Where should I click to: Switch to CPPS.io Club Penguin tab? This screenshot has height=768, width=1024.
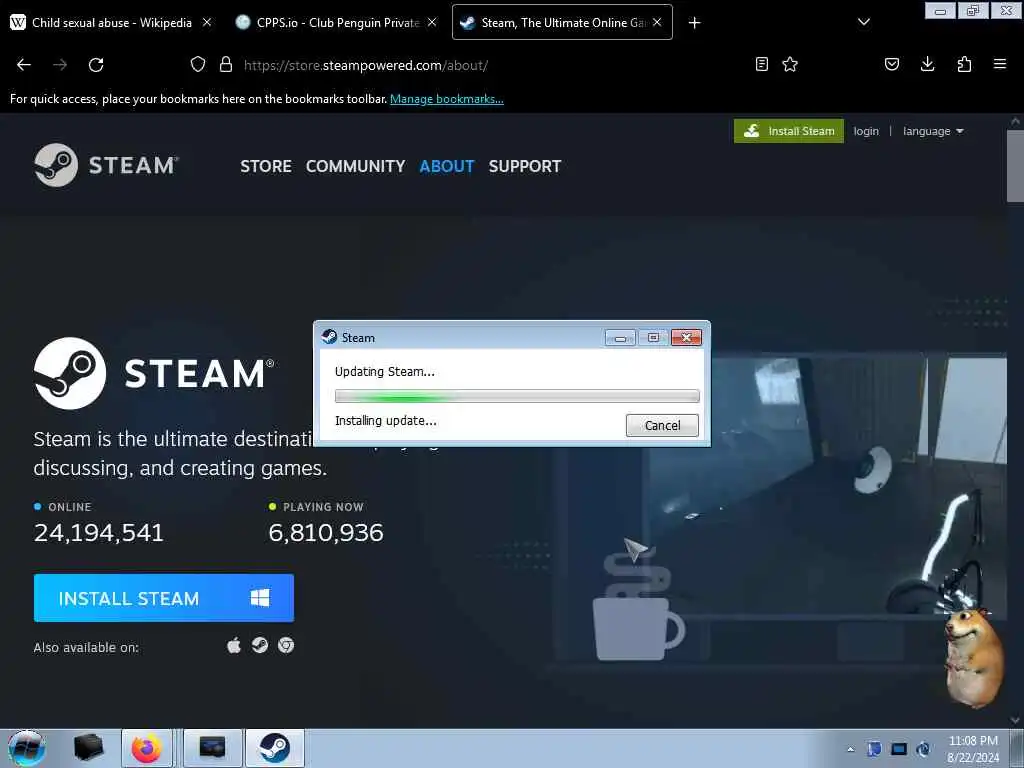point(337,23)
